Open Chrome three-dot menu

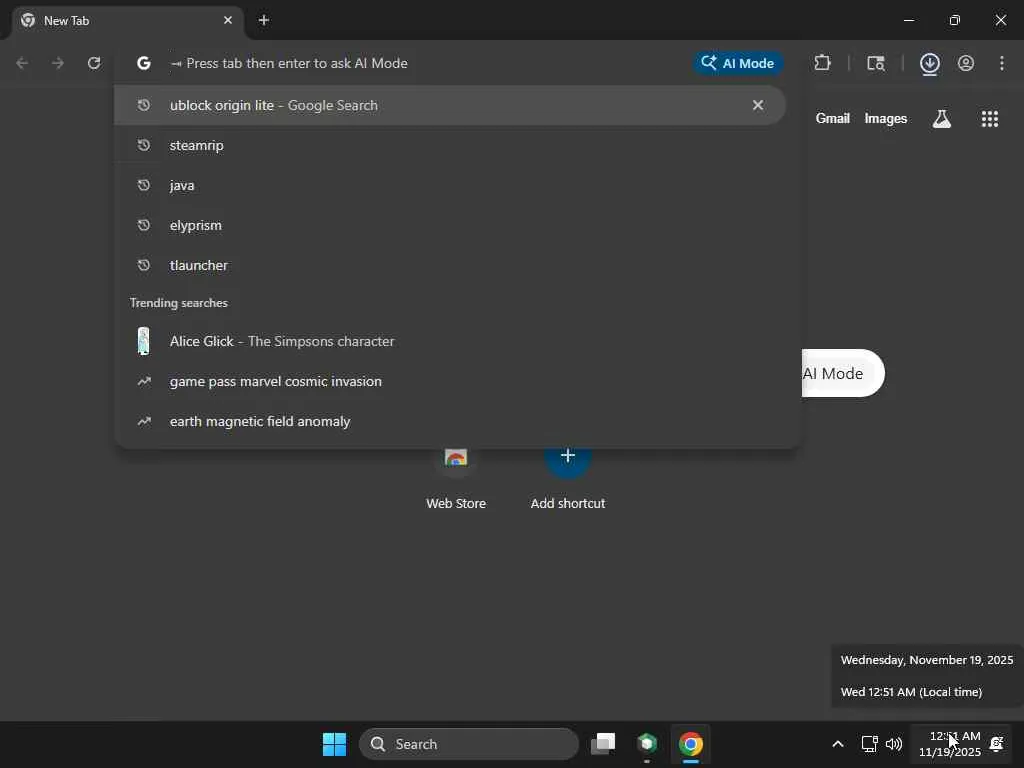1002,63
